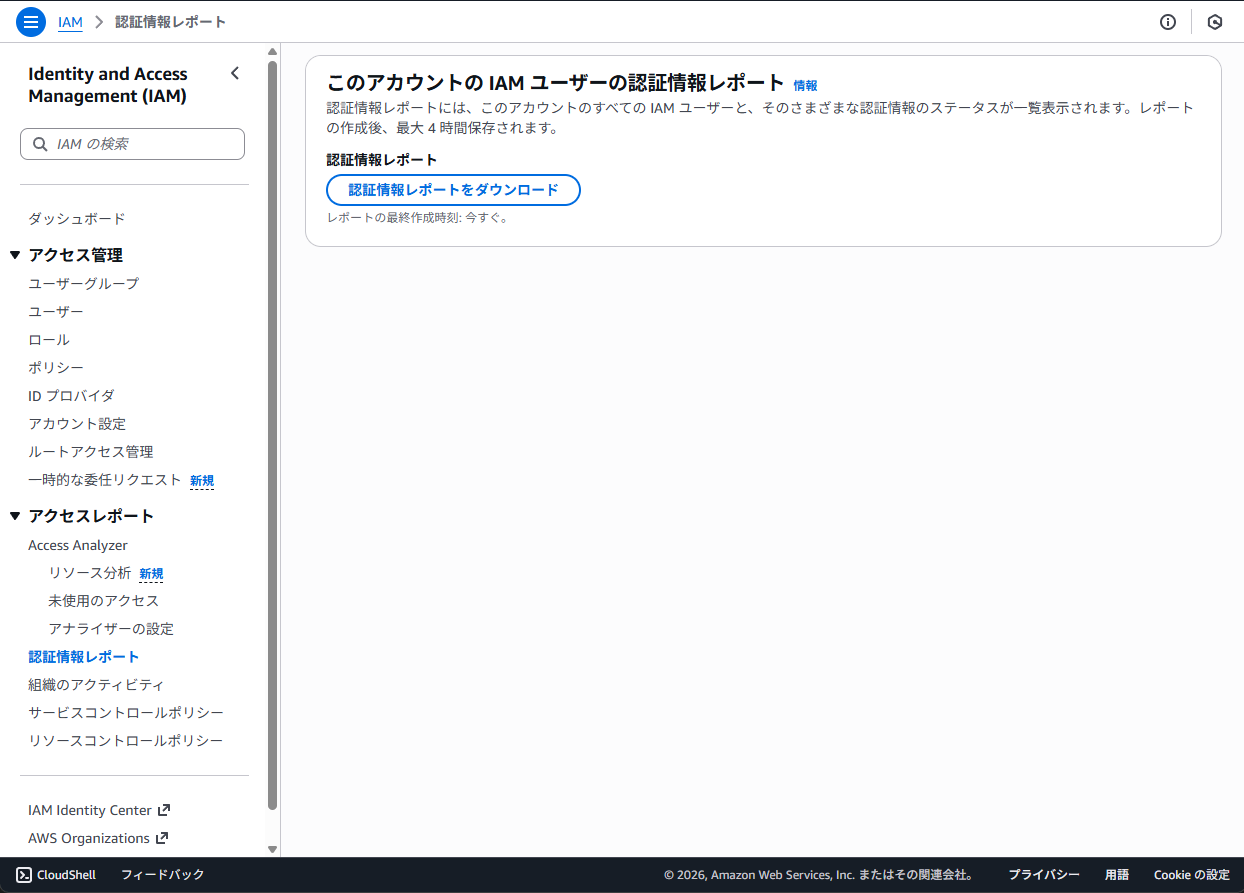Open リソース分析 under Access Analyzer

pyautogui.click(x=90, y=573)
